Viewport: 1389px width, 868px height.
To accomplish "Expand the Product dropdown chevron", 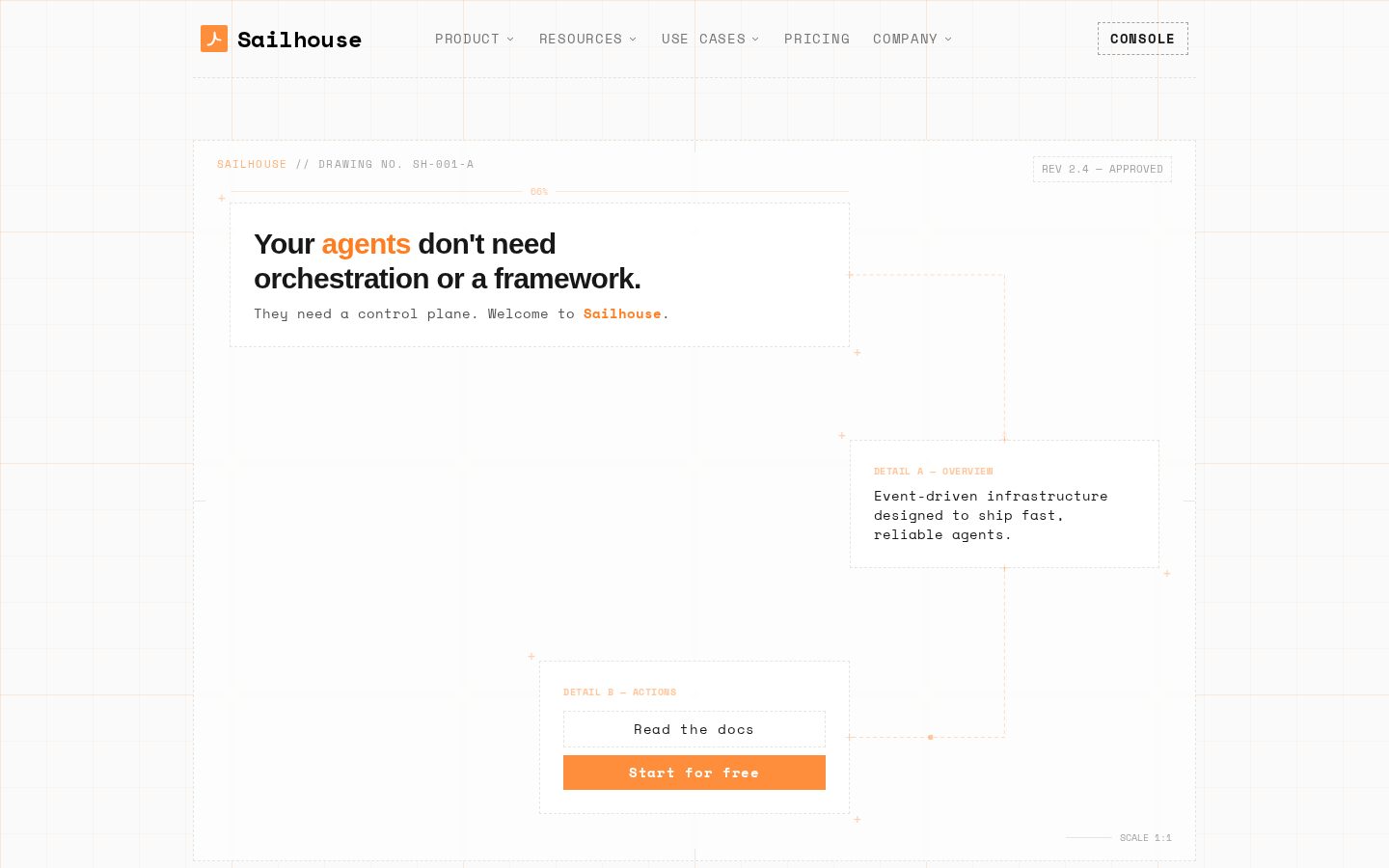I will pyautogui.click(x=510, y=40).
